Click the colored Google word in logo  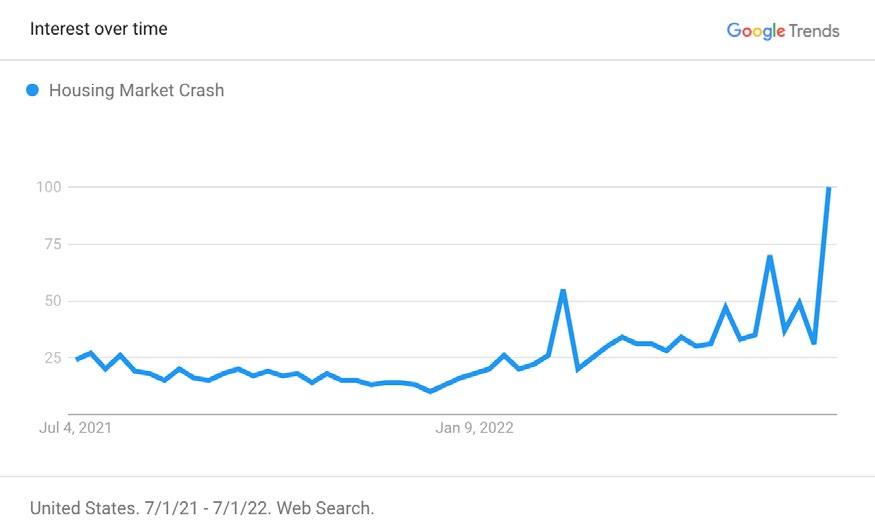[756, 31]
